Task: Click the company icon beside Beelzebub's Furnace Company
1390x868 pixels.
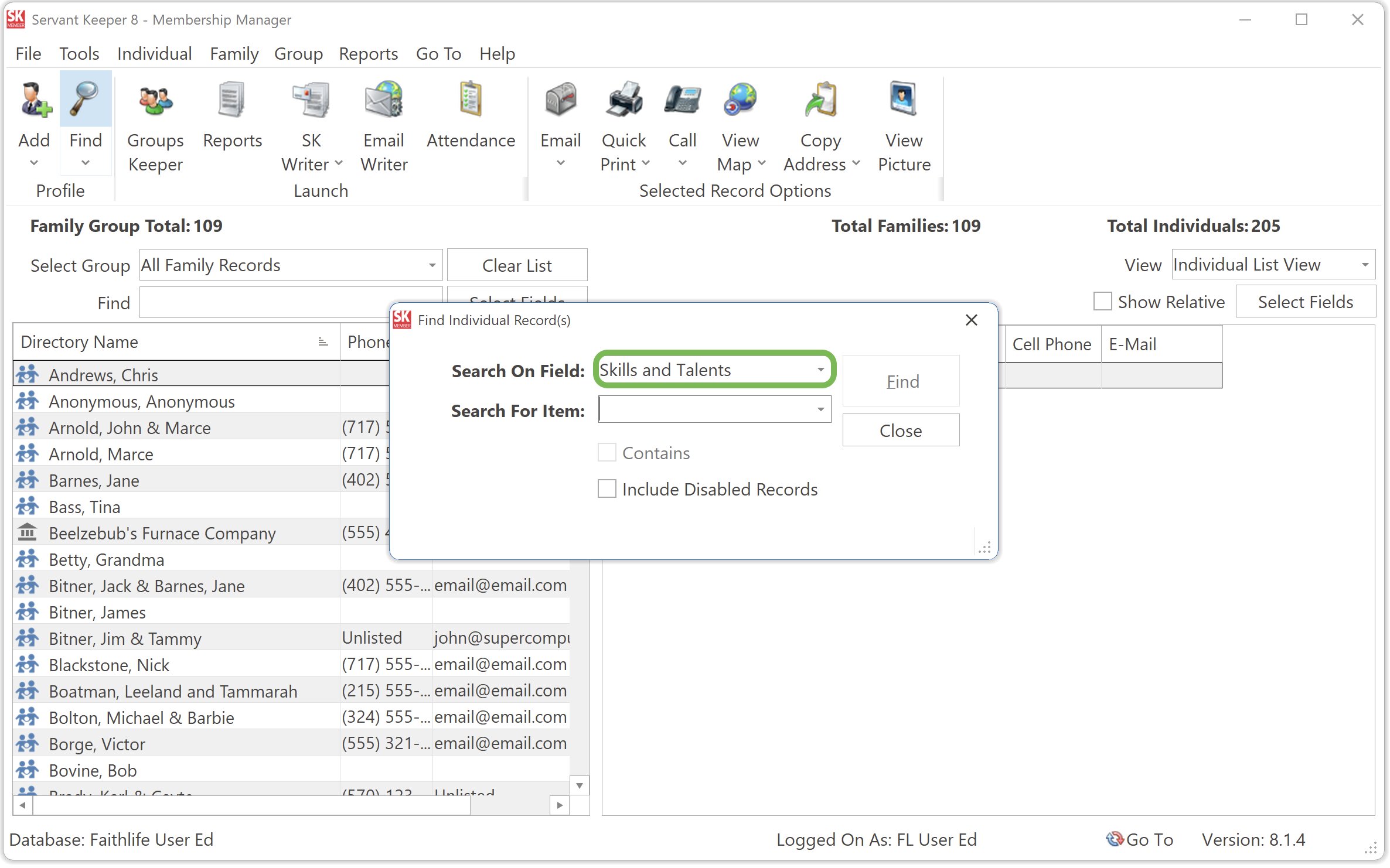Action: (x=27, y=532)
